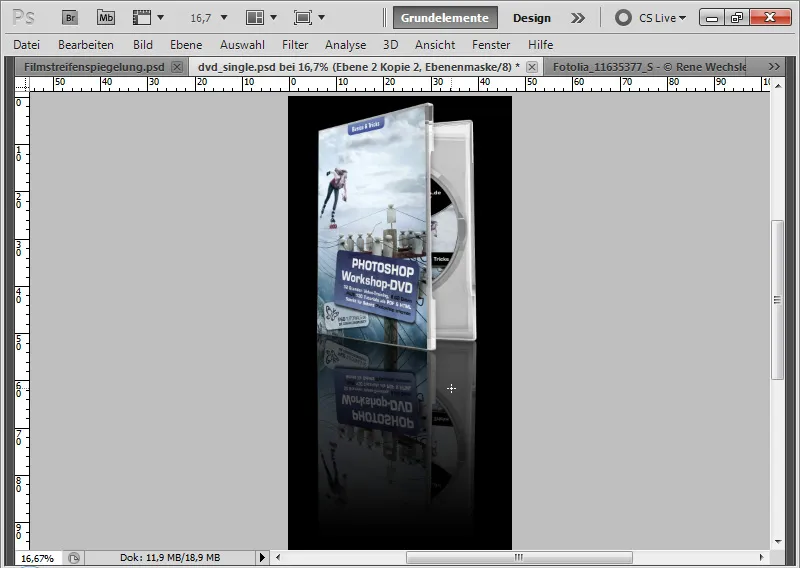Open the Fenster menu
The height and width of the screenshot is (568, 800).
click(491, 45)
